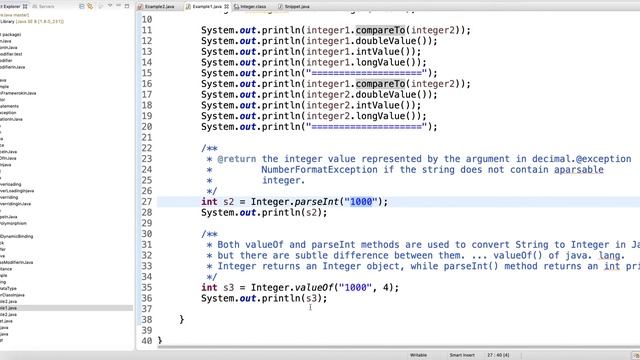Select the DynamicBinding item in explorer
Viewport: 640px width, 360px height.
tap(17, 236)
